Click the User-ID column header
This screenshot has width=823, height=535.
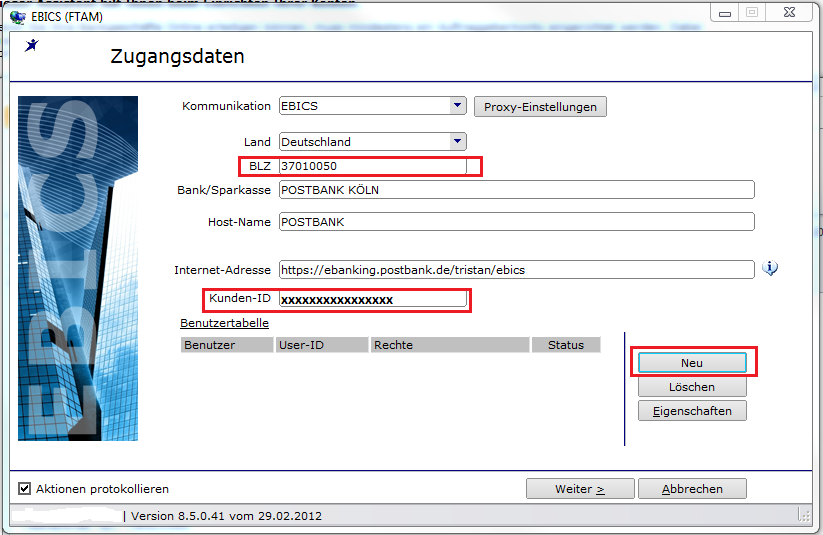click(322, 345)
